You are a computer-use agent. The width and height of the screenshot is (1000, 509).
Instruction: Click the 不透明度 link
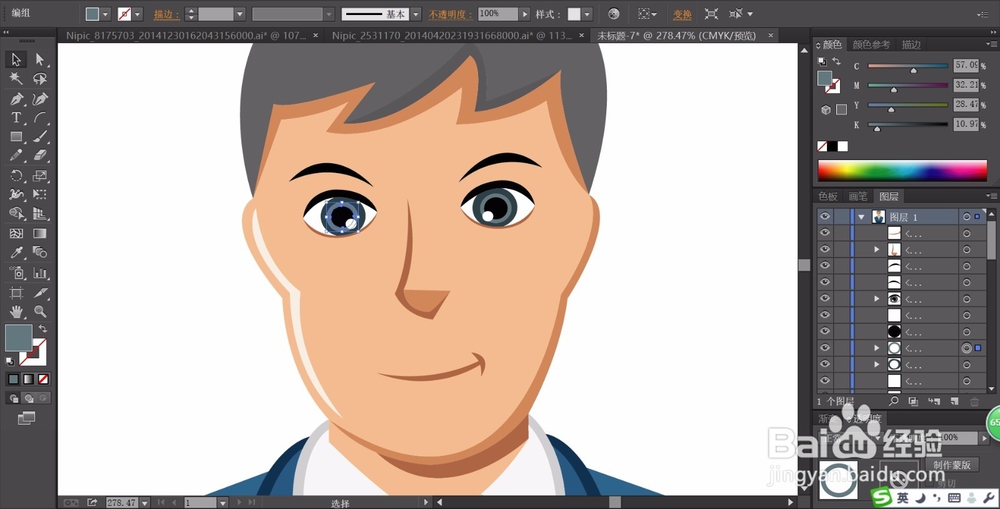pos(452,14)
